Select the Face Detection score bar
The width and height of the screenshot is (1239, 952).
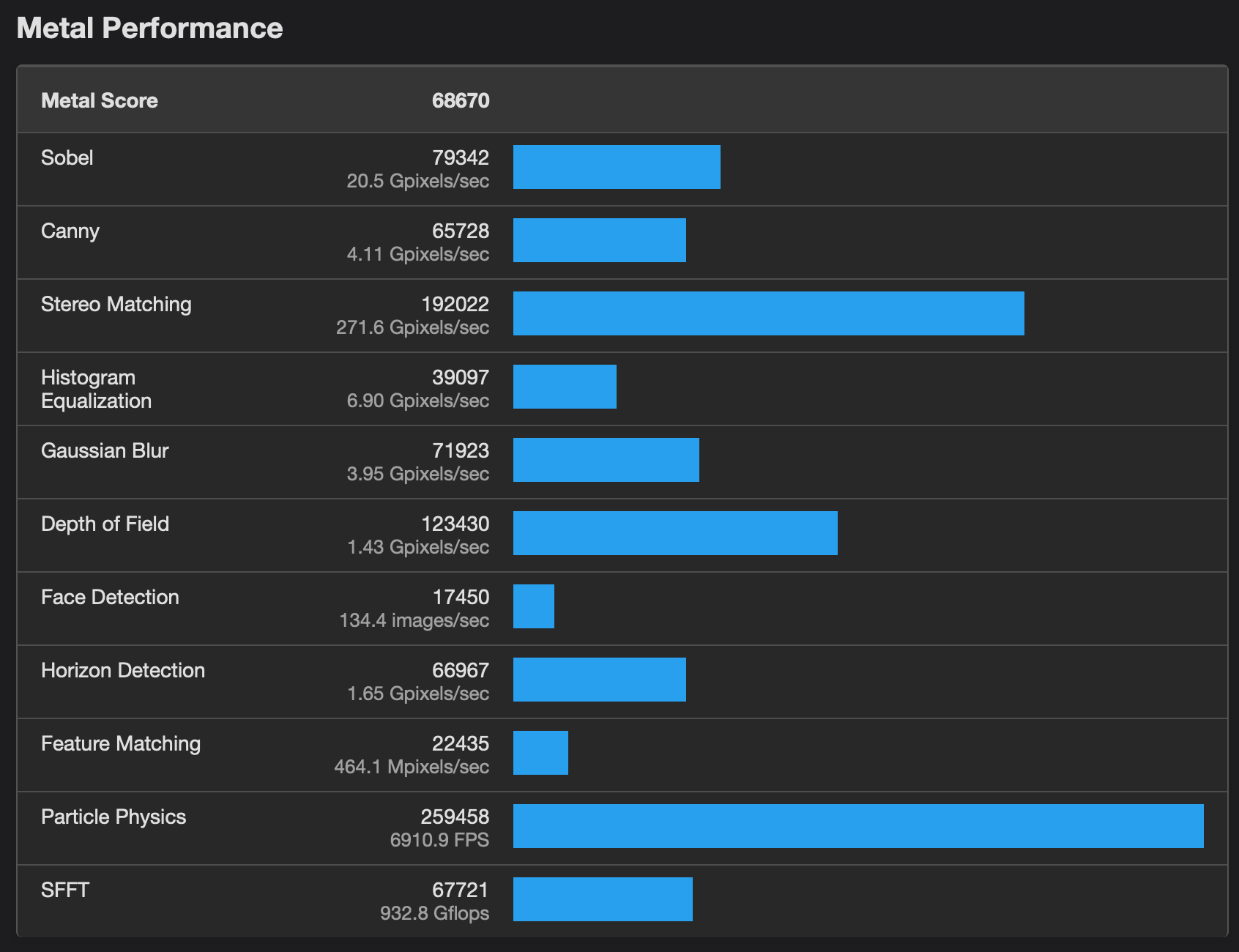533,606
